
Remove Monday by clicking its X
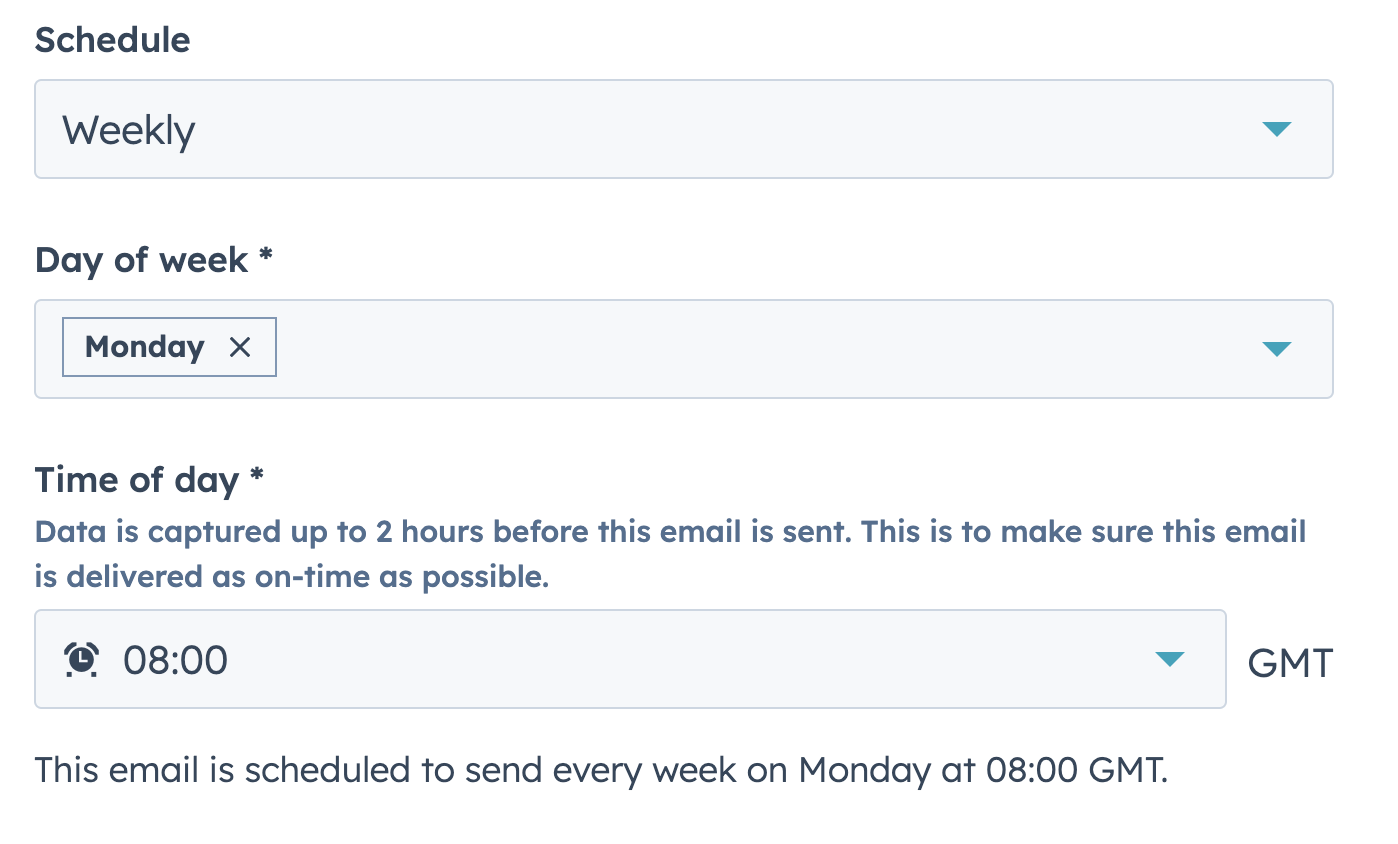click(240, 346)
